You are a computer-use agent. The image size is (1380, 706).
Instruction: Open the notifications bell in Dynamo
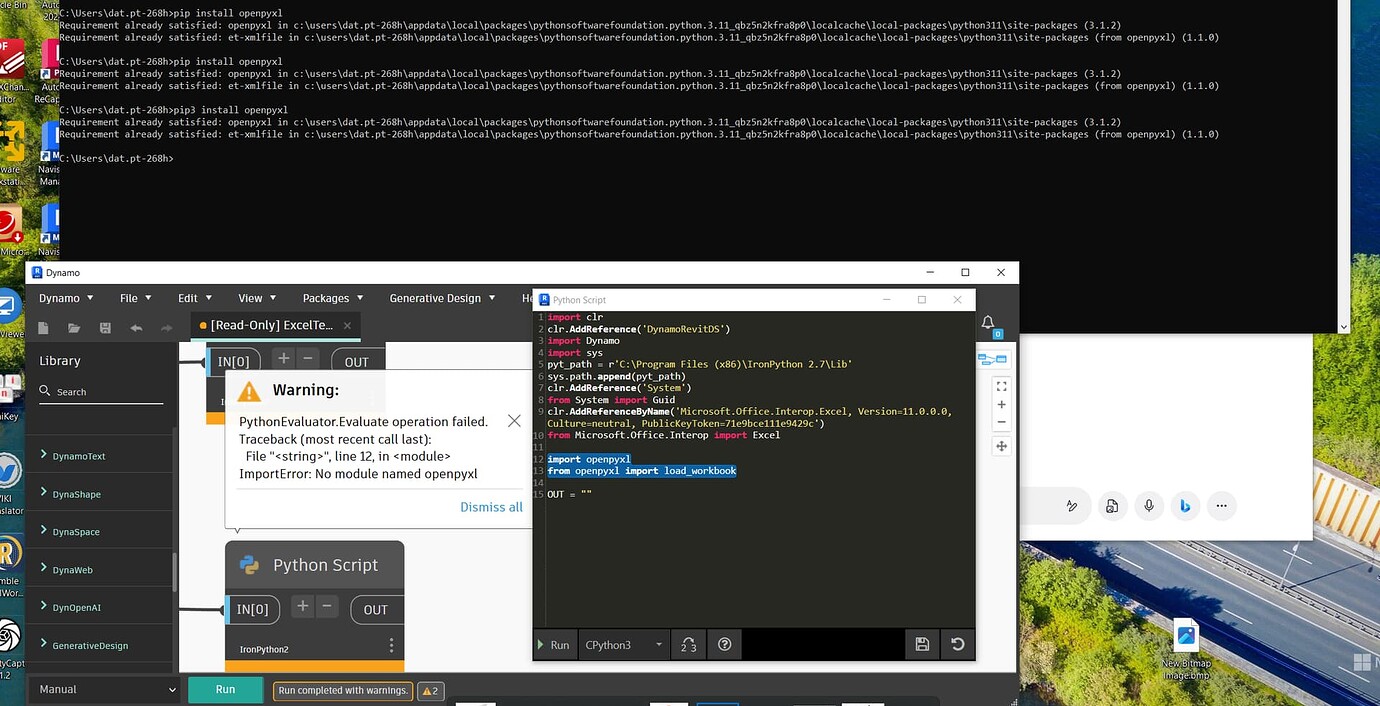click(988, 322)
